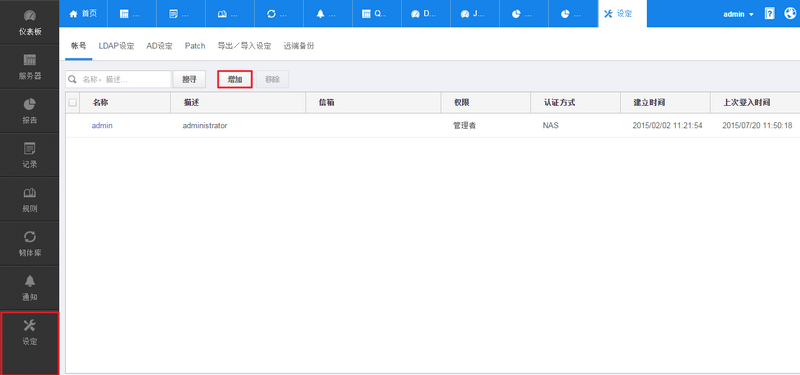This screenshot has width=800, height=375.
Task: Open the AD设定 sub-tab
Action: click(159, 46)
